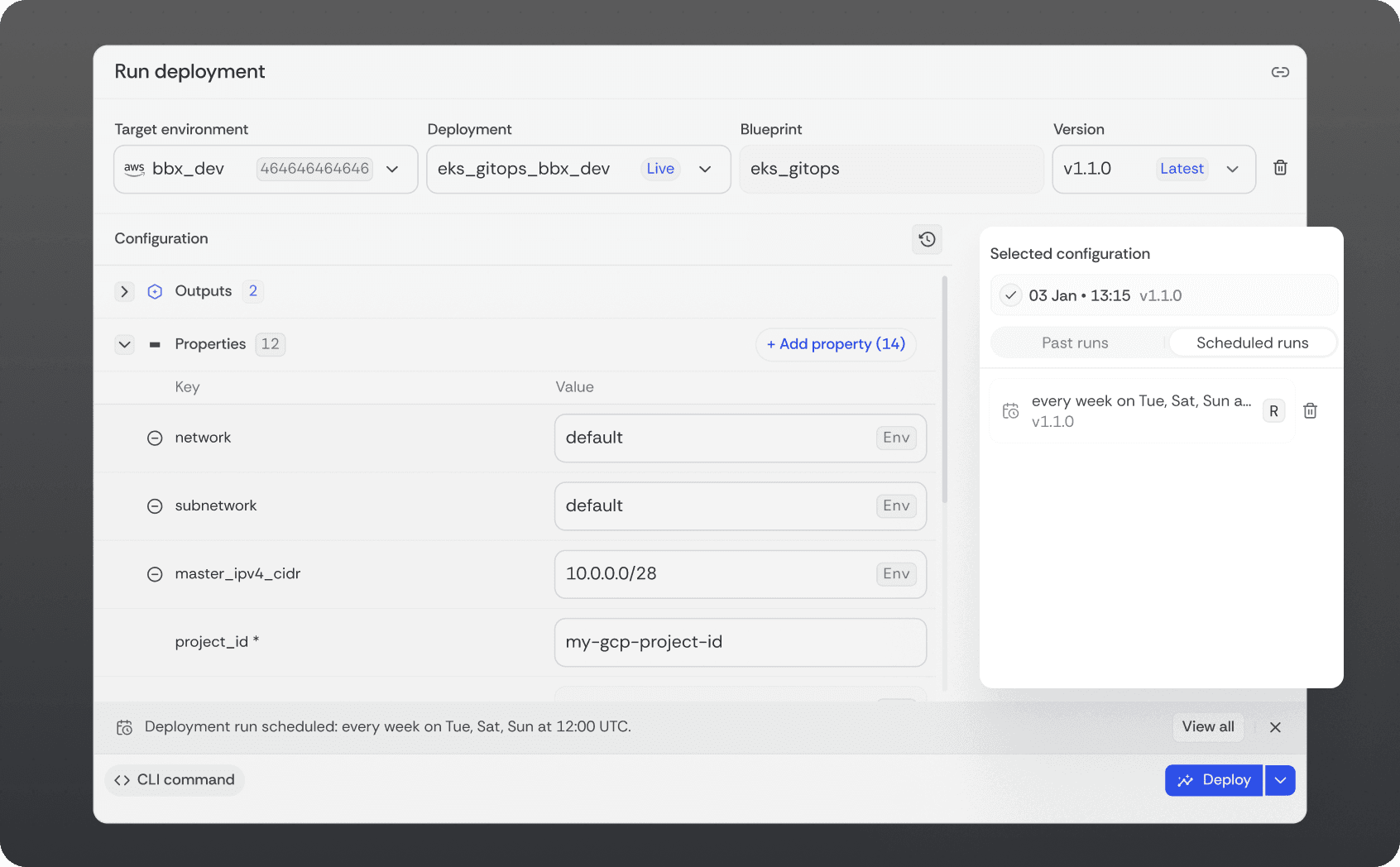Click the copy link icon in header
Screen dimensions: 1400x867
point(1279,72)
